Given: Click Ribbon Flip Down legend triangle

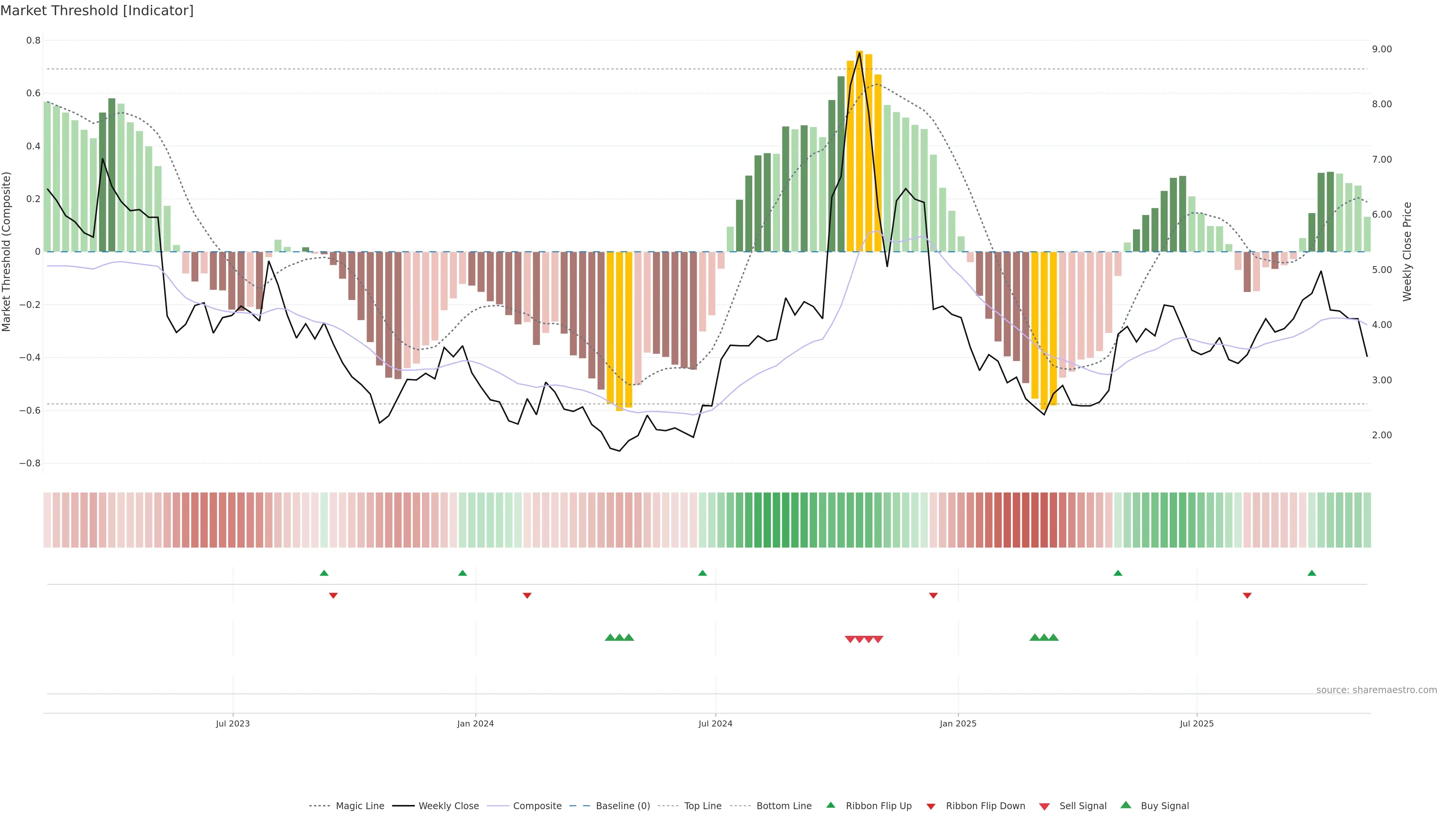Looking at the screenshot, I should pos(931,806).
